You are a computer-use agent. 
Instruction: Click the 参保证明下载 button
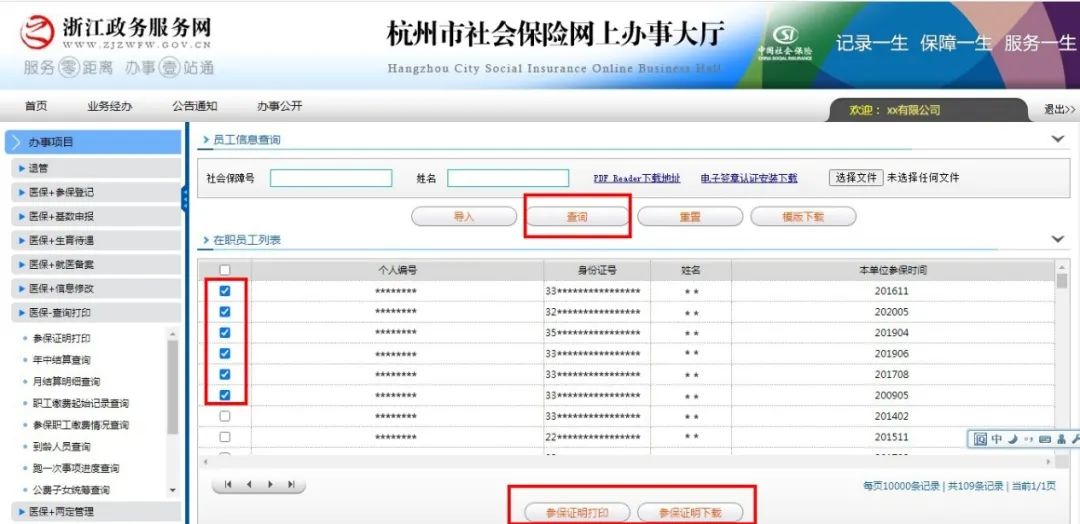690,513
